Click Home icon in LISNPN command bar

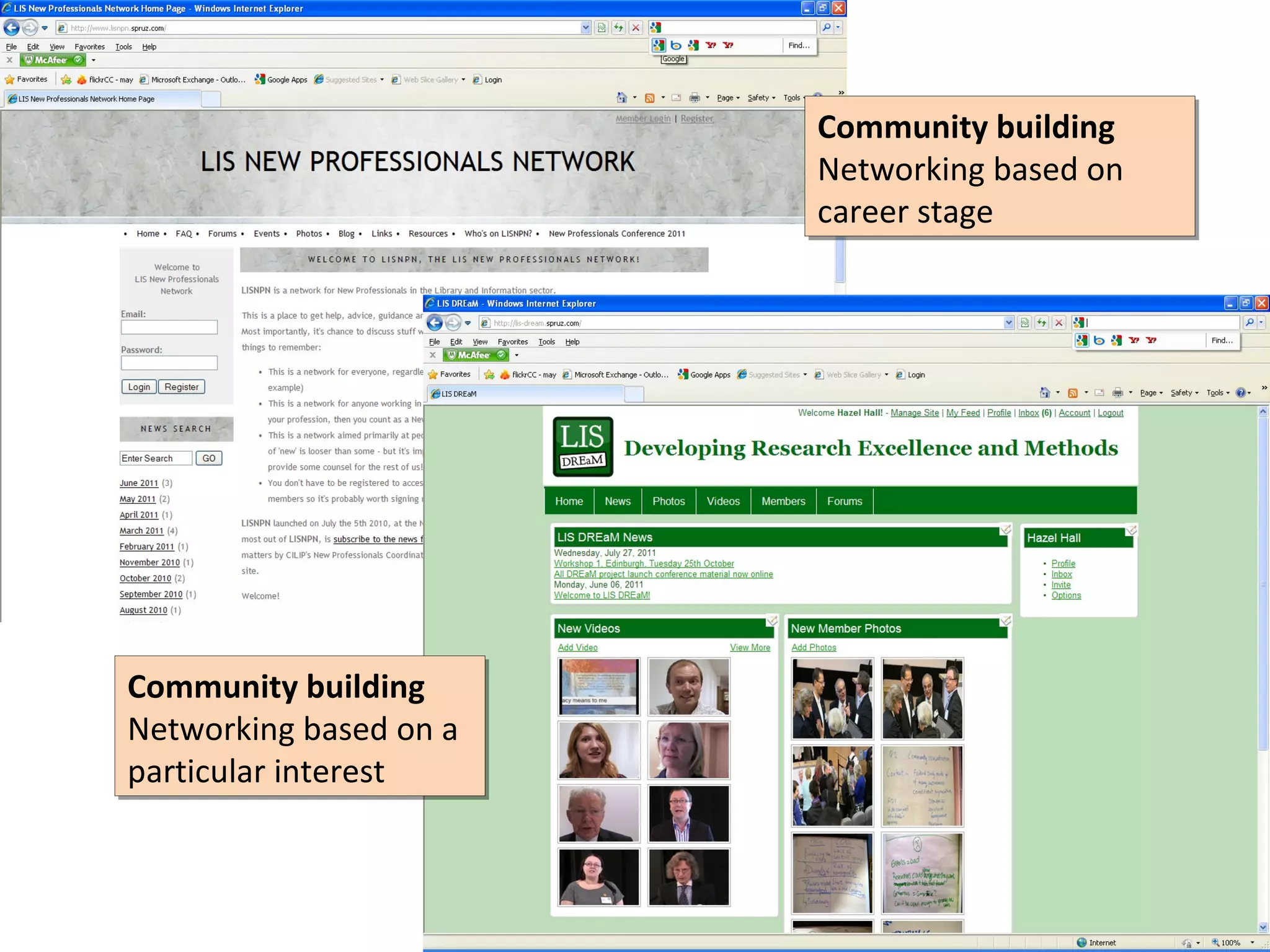point(622,97)
